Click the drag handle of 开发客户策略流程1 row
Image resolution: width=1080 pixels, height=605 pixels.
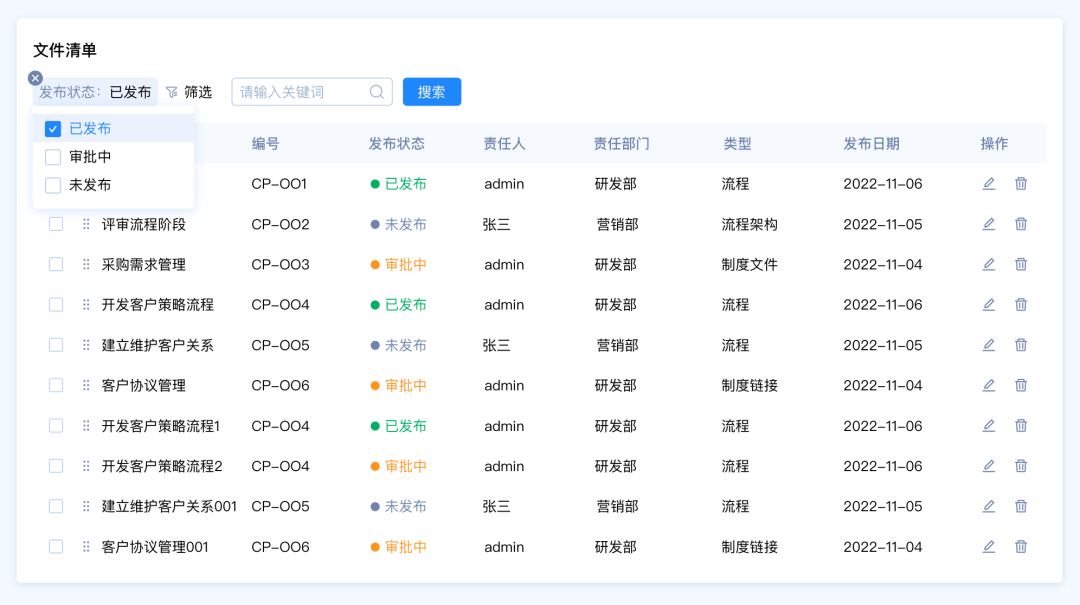(x=86, y=426)
